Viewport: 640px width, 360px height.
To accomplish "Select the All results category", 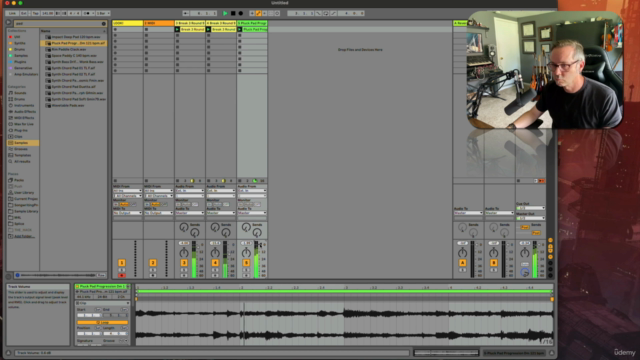I will coord(22,162).
